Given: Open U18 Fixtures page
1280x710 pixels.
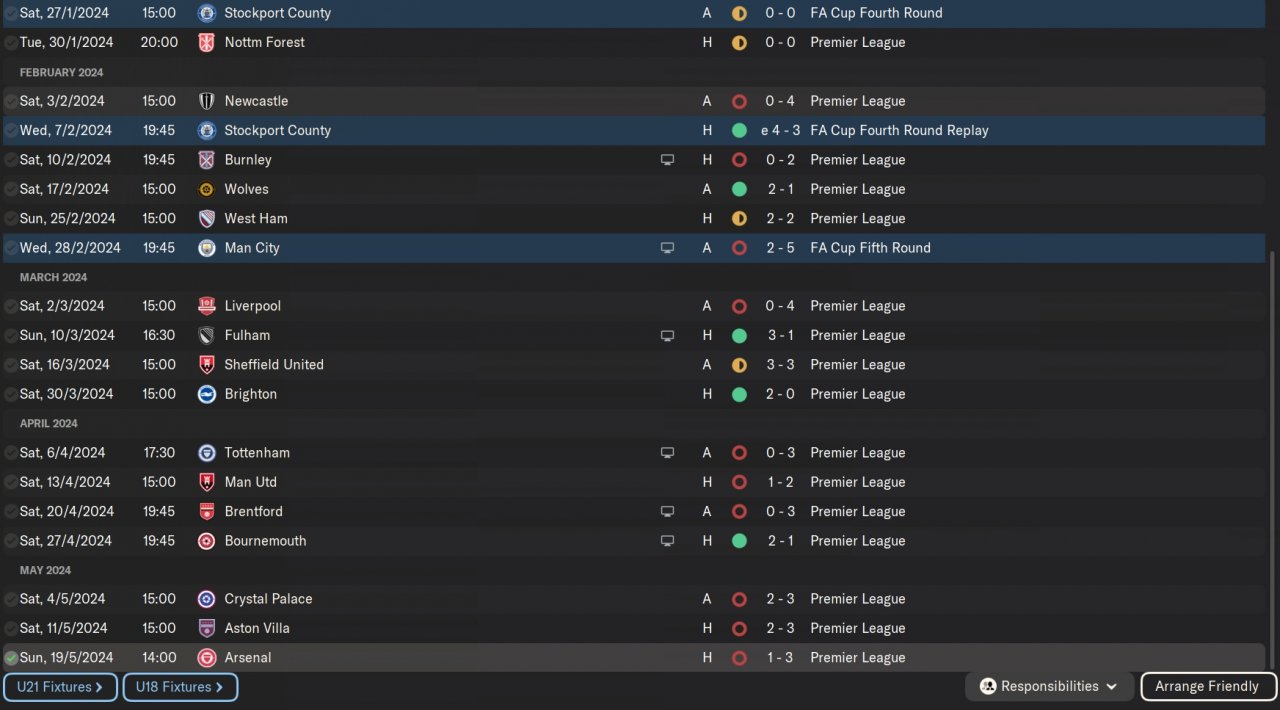Looking at the screenshot, I should pyautogui.click(x=180, y=687).
